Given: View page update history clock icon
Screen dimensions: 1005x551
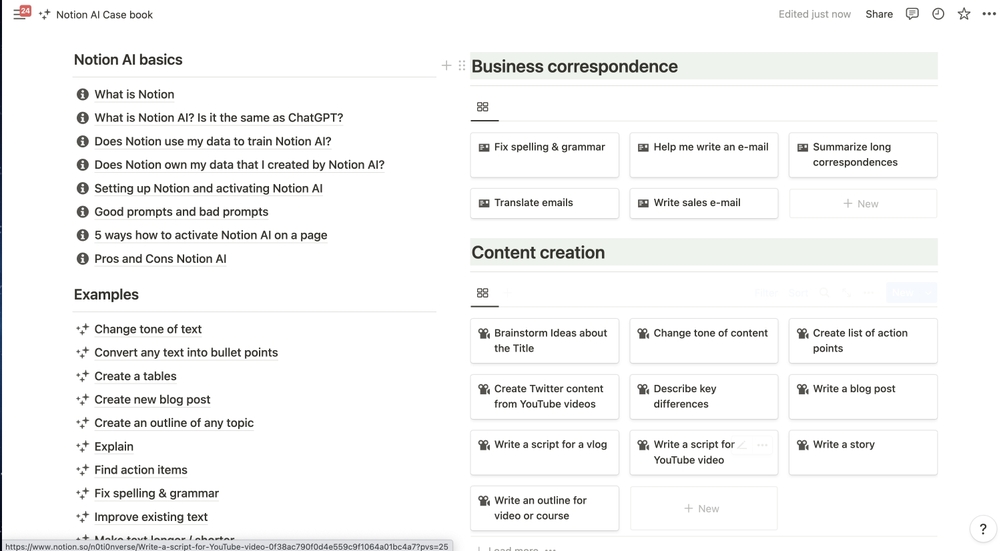Looking at the screenshot, I should coord(938,14).
